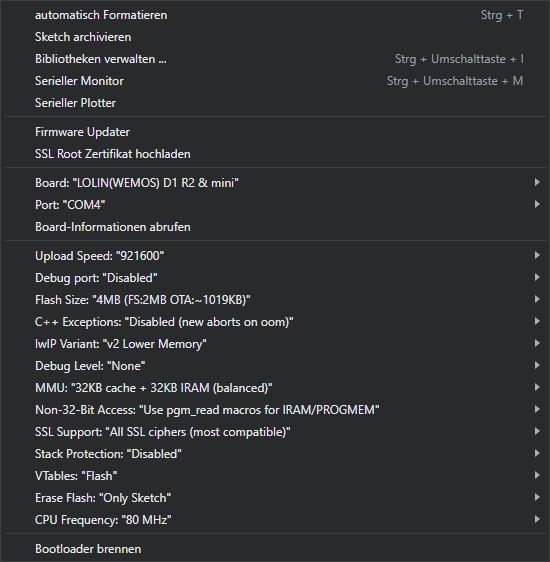Viewport: 550px width, 562px height.
Task: Open the Serieller Monitor
Action: tap(275, 81)
